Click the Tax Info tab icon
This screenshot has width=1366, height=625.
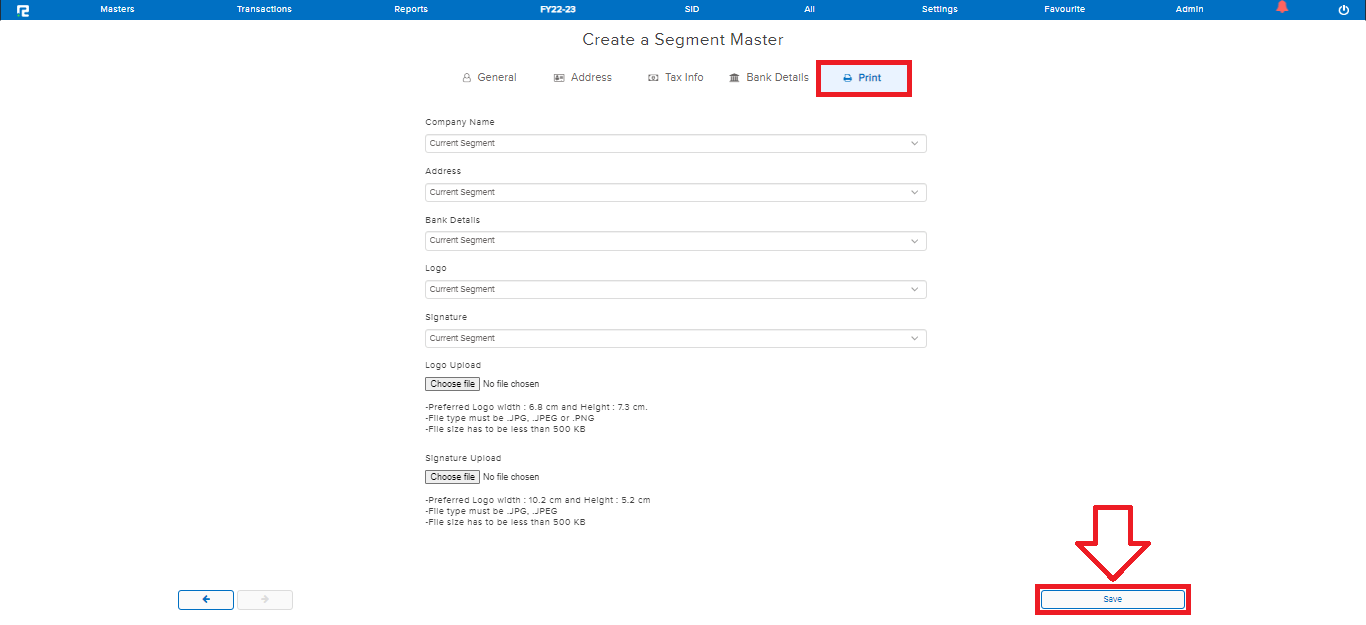[x=653, y=77]
